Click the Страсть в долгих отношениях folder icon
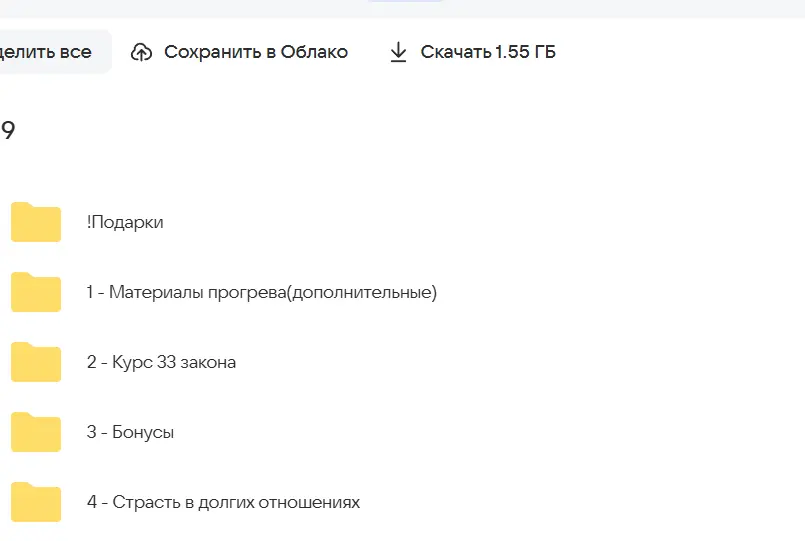Screen dimensions: 805x541 [x=36, y=502]
